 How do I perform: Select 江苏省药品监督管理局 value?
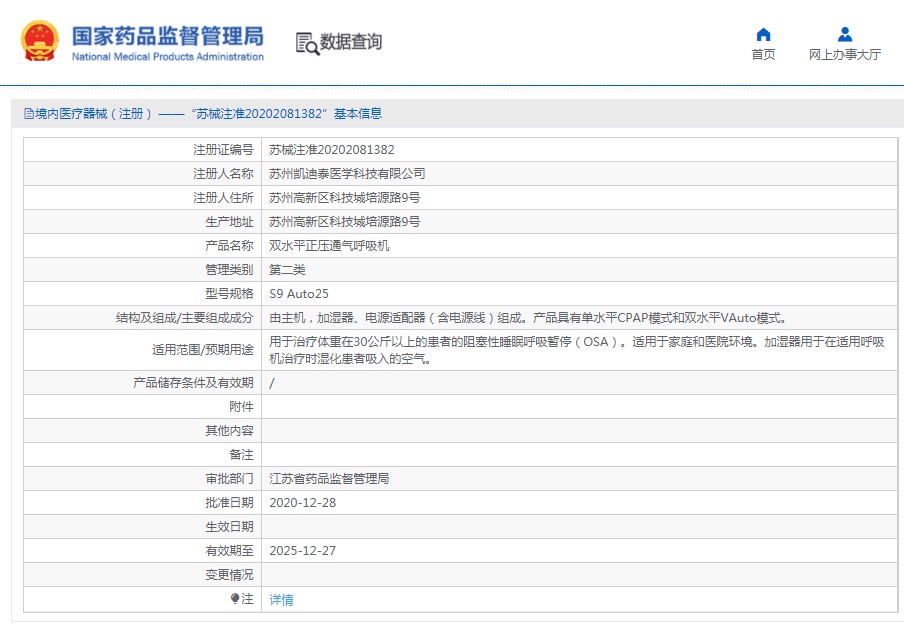[329, 478]
